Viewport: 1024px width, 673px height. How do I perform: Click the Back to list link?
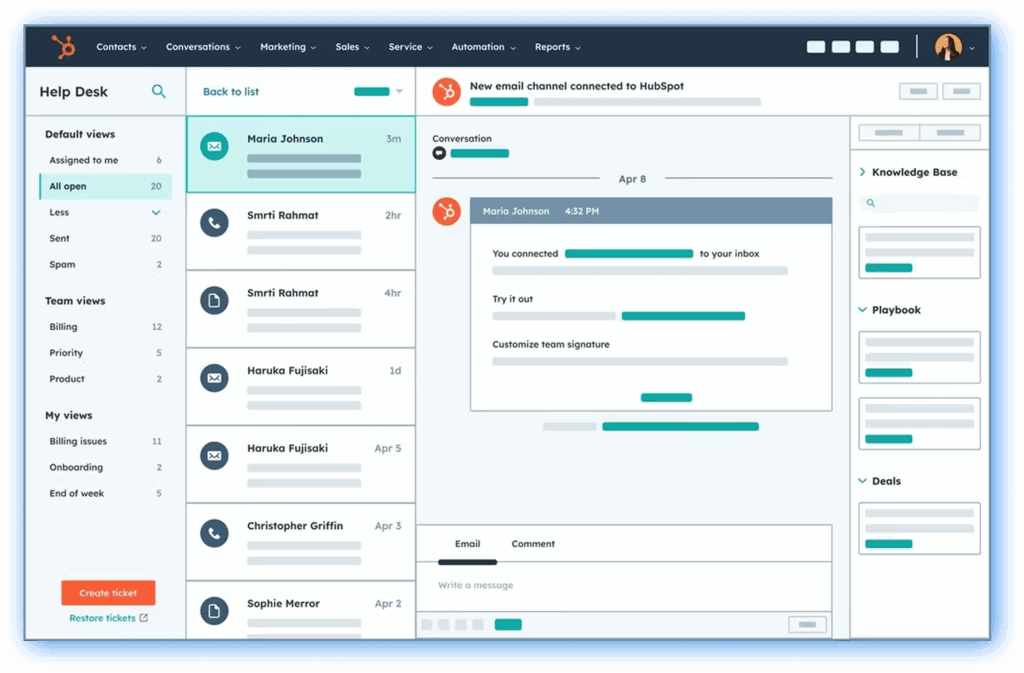pyautogui.click(x=231, y=91)
